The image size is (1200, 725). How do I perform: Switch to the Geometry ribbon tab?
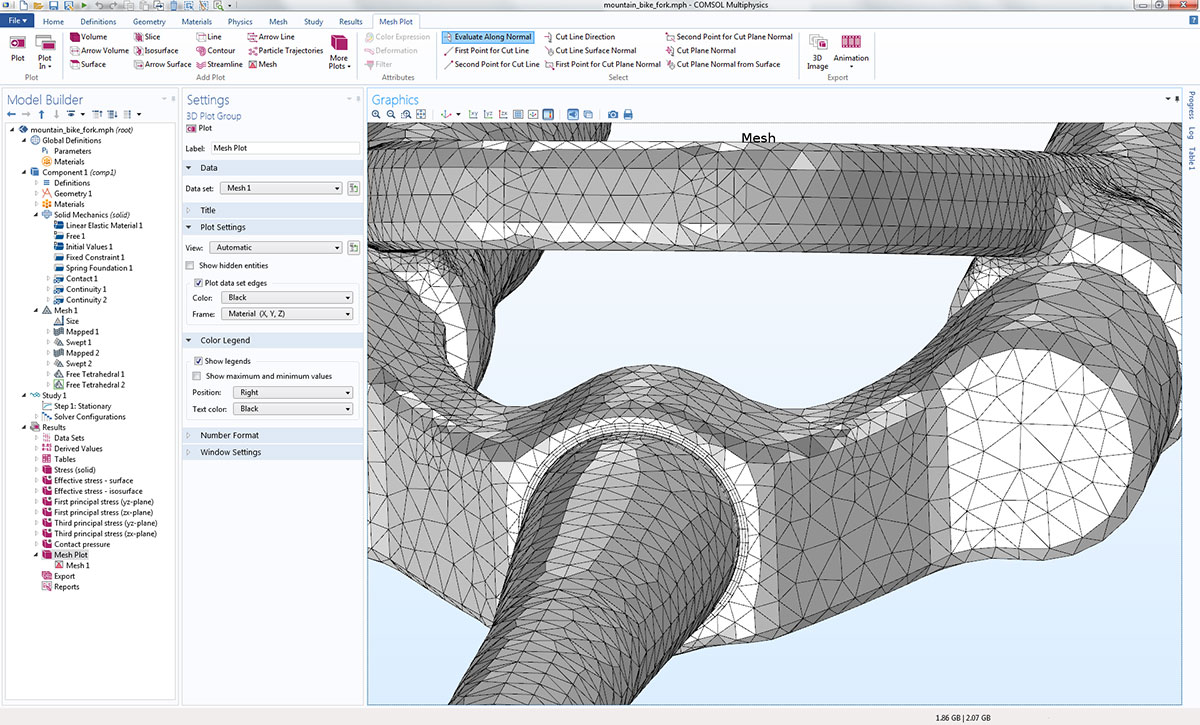(149, 21)
